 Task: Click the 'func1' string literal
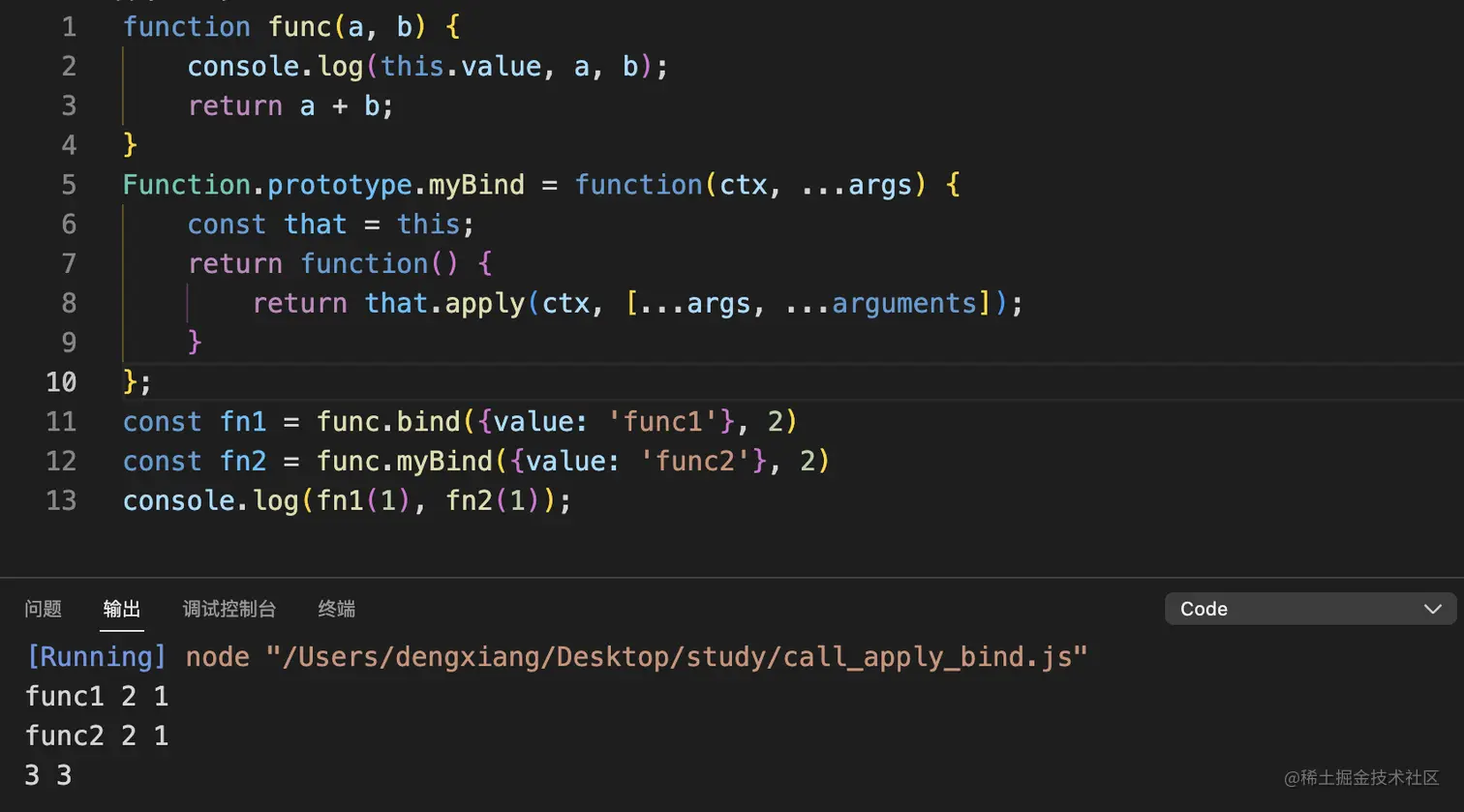(663, 422)
